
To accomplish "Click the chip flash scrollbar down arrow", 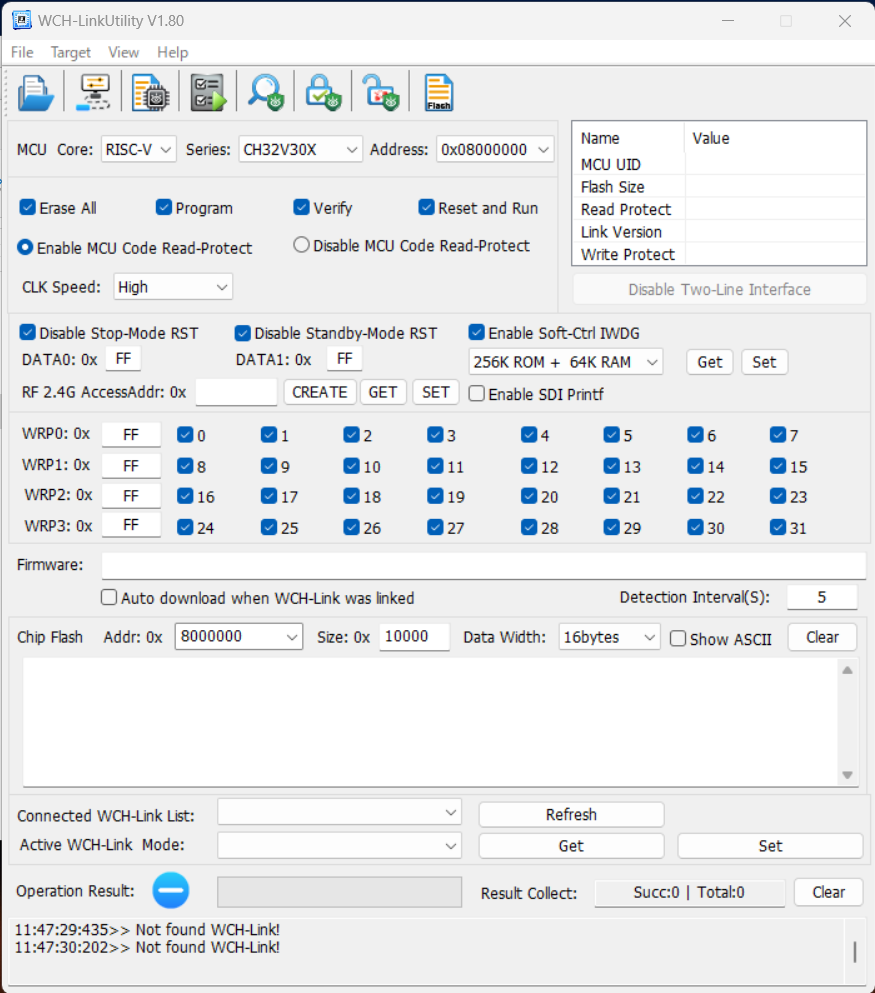I will [x=847, y=775].
